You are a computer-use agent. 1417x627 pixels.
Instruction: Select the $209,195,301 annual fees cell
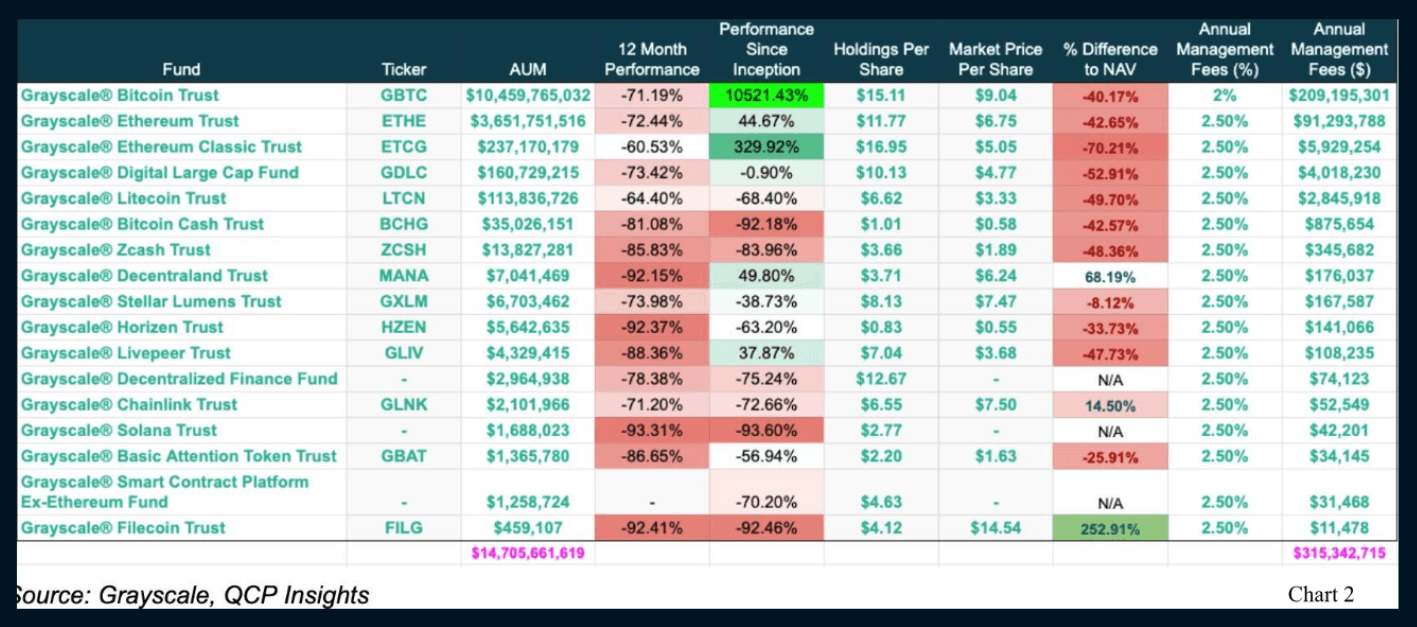coord(1338,95)
